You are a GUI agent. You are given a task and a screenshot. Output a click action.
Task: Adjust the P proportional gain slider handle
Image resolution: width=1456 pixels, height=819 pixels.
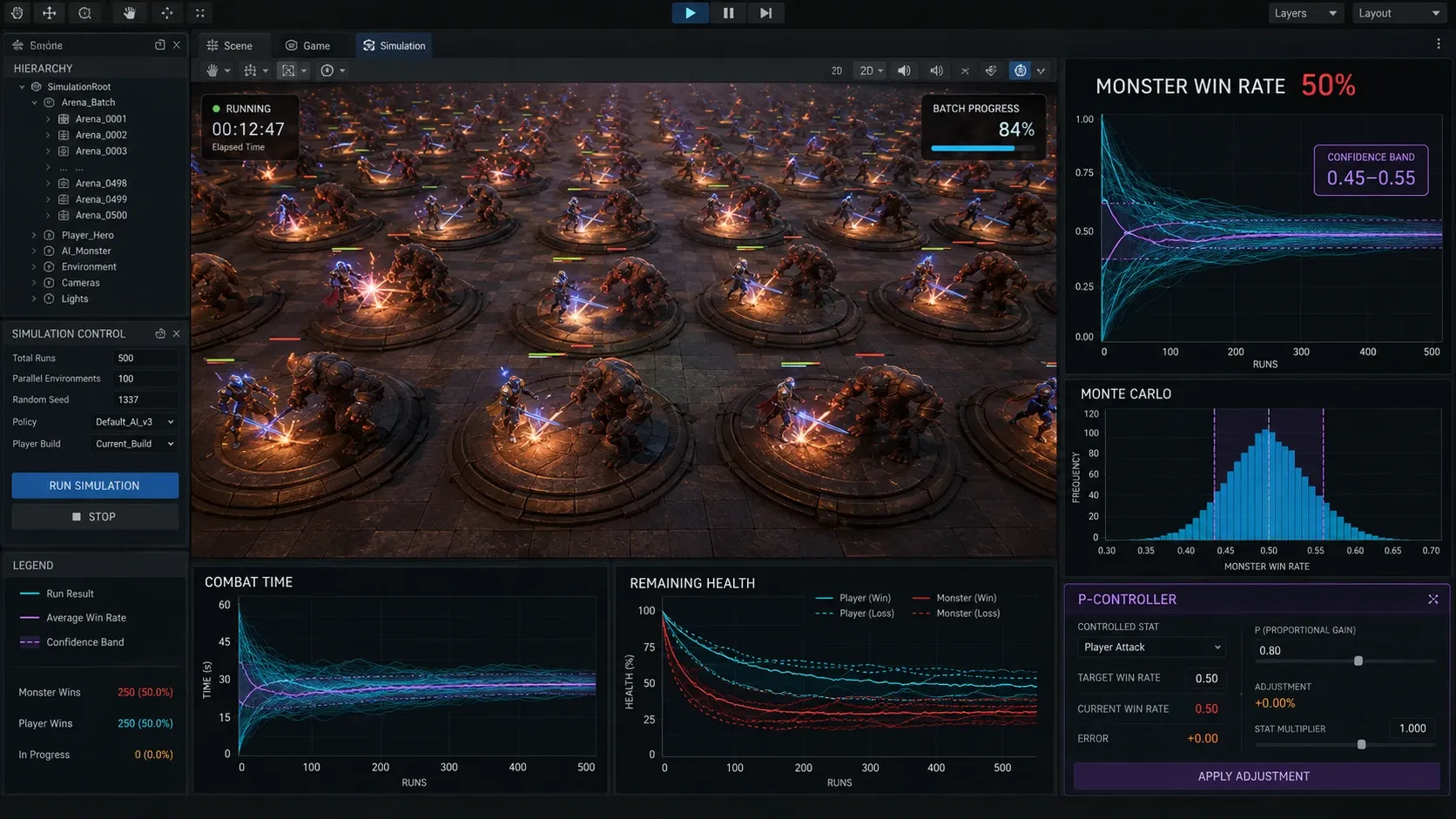pyautogui.click(x=1358, y=661)
